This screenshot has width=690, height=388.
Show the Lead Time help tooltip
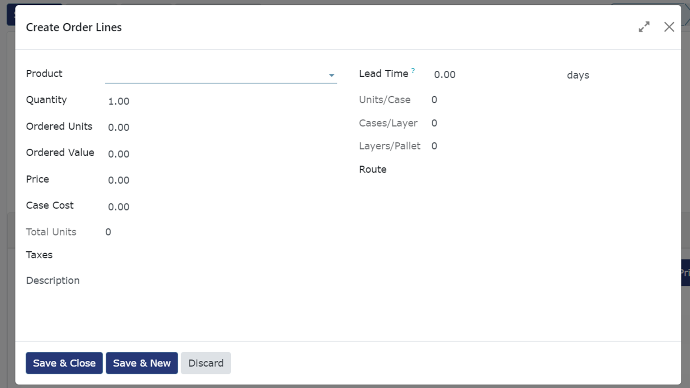[413, 70]
